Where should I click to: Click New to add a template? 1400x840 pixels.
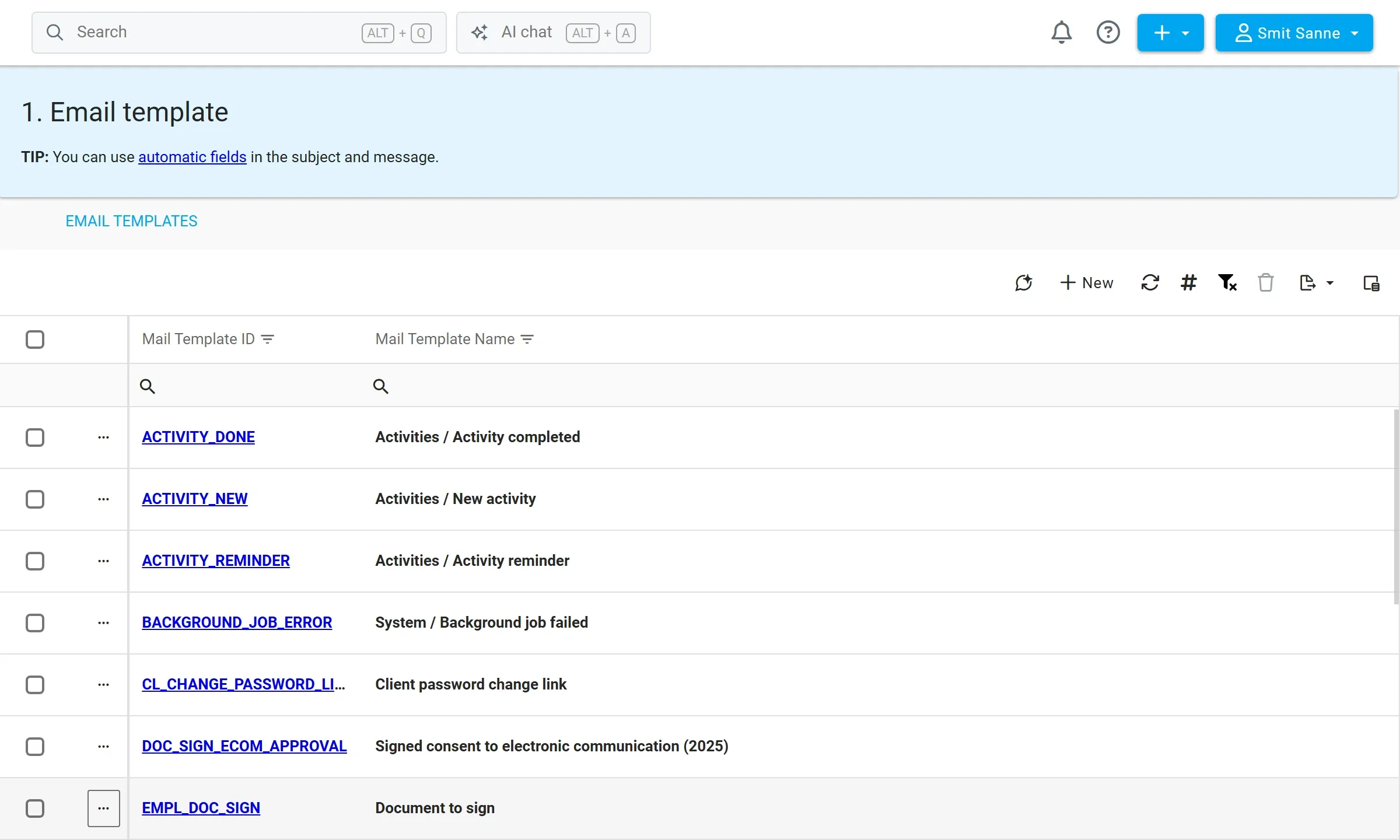click(1087, 283)
